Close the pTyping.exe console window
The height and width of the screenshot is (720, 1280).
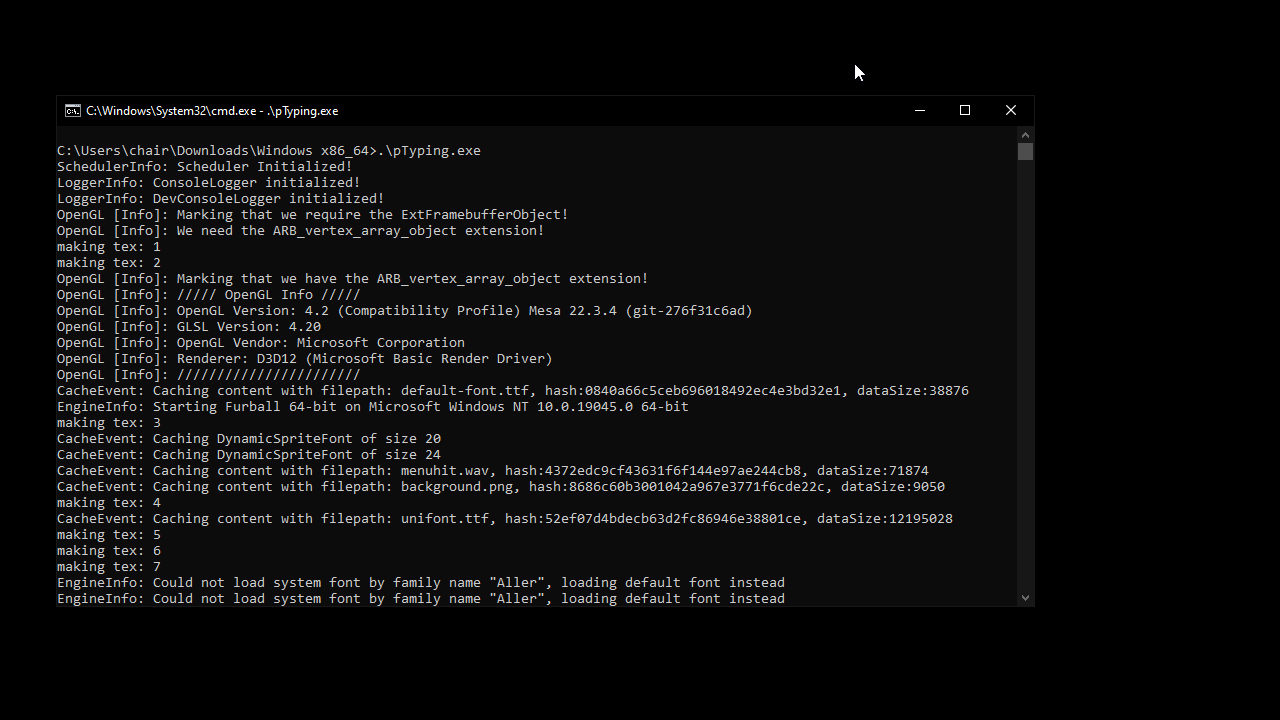[1011, 111]
